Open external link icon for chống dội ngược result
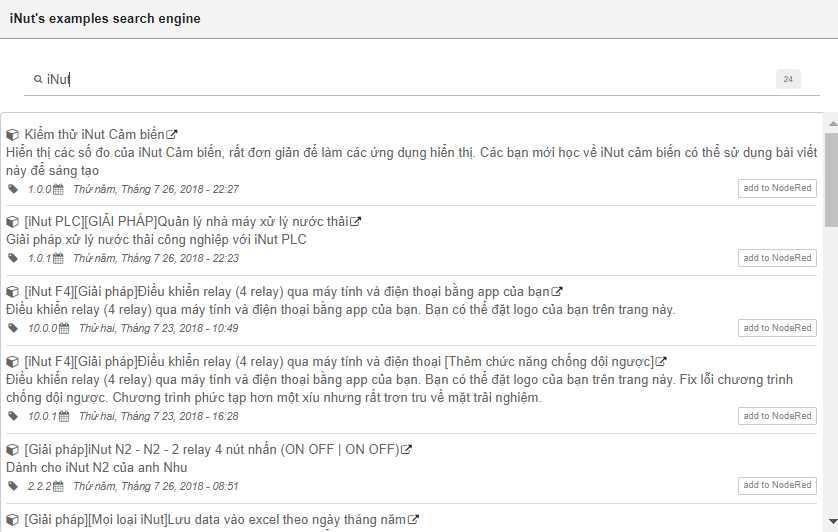 (x=661, y=362)
